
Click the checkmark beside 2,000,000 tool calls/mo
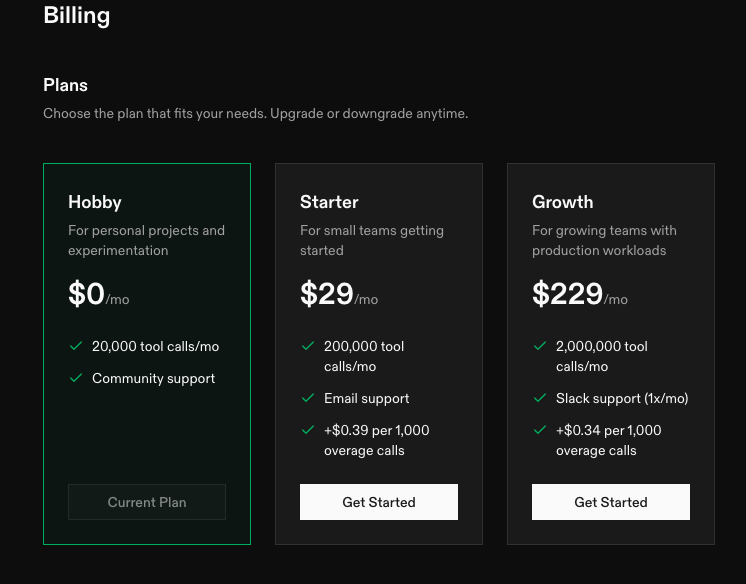[x=539, y=346]
